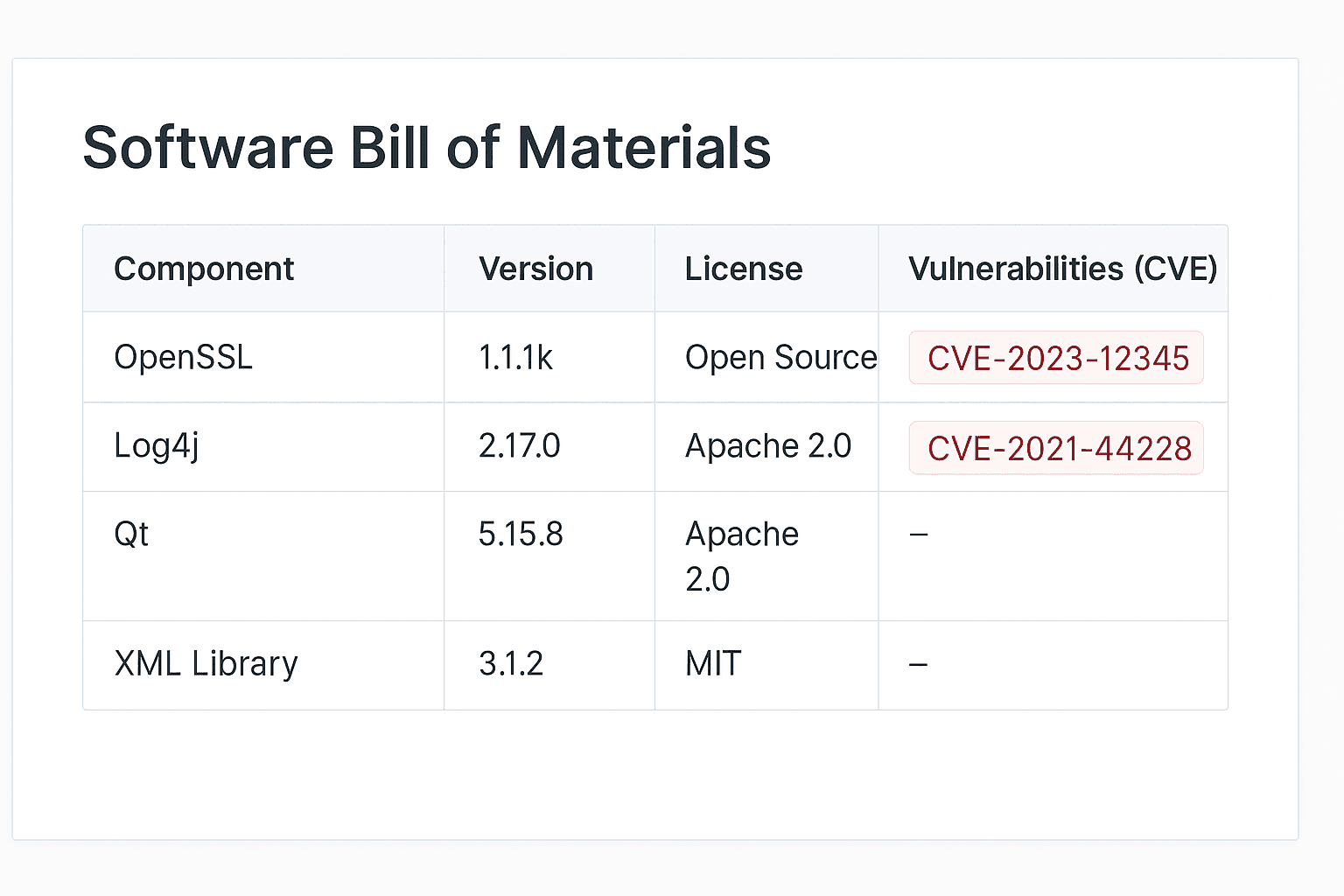Click the Software Bill of Materials heading
1344x896 pixels.
[x=427, y=147]
